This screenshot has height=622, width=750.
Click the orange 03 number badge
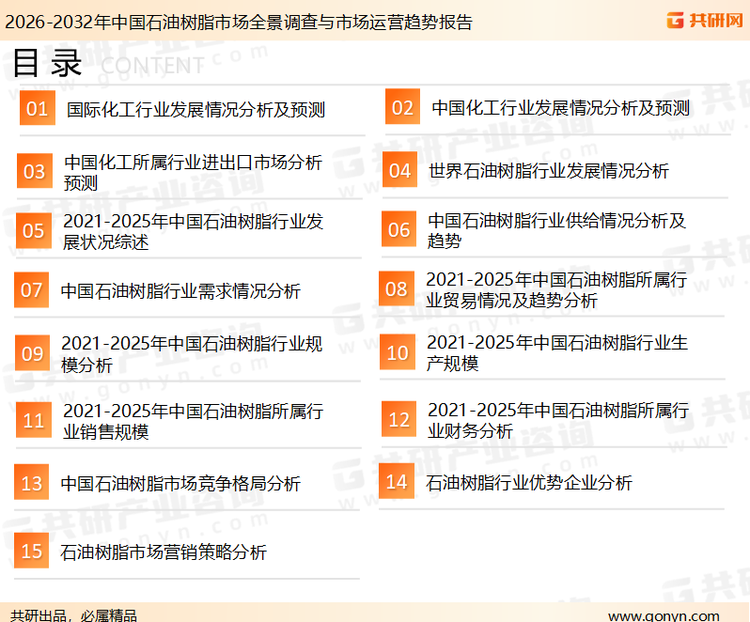[34, 171]
